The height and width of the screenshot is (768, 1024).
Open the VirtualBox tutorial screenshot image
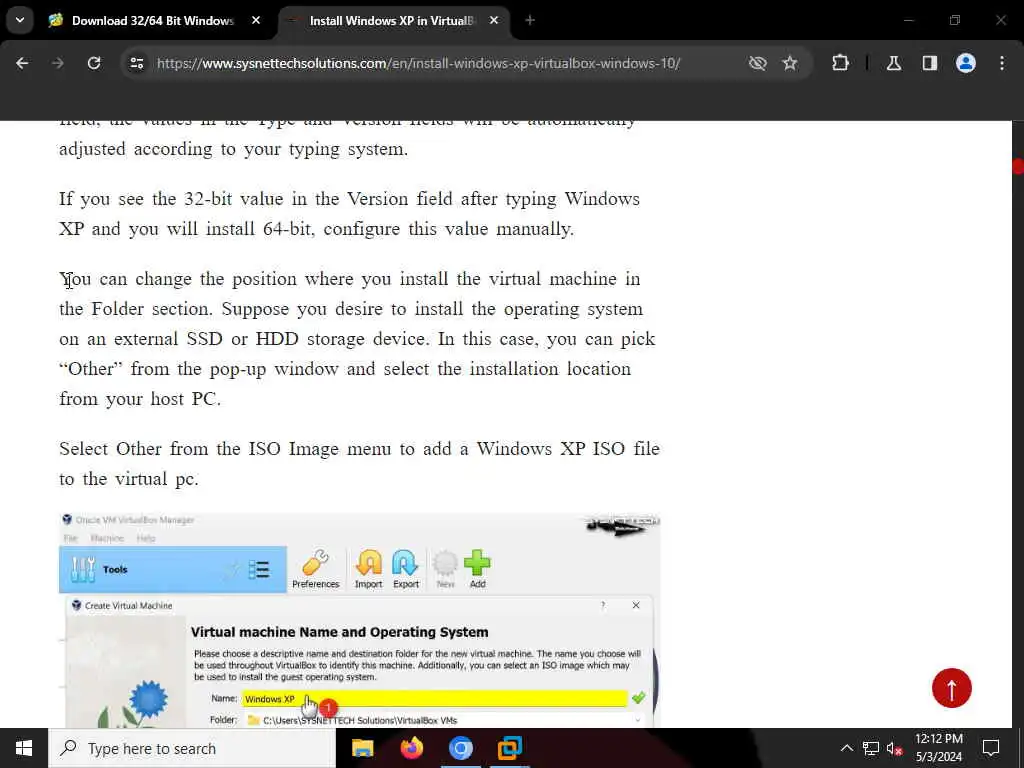pyautogui.click(x=359, y=620)
